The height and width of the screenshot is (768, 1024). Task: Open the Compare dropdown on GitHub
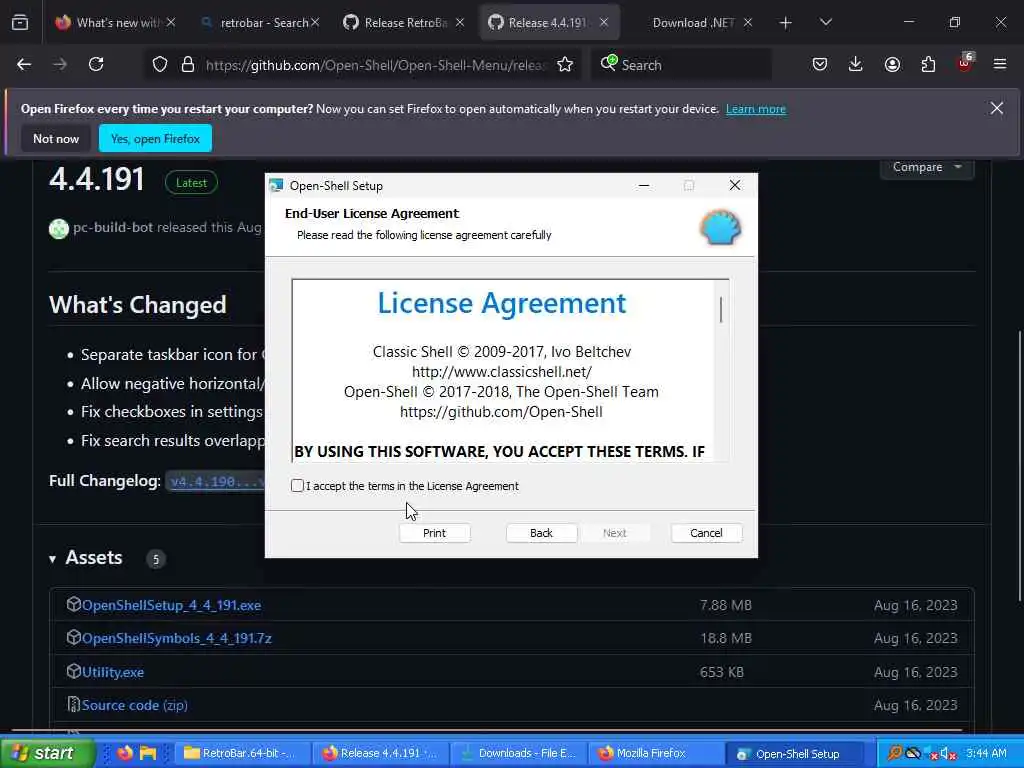tap(927, 167)
